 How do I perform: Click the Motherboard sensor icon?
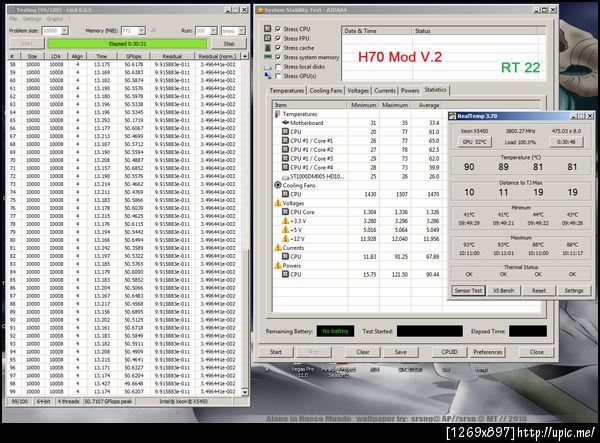pyautogui.click(x=285, y=123)
